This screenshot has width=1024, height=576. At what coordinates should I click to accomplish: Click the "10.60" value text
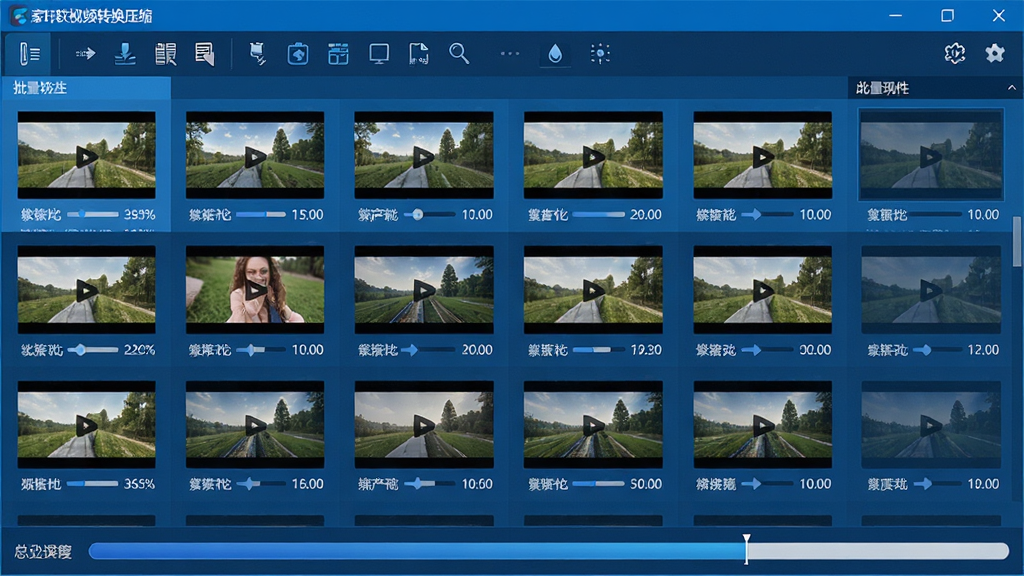click(x=477, y=484)
